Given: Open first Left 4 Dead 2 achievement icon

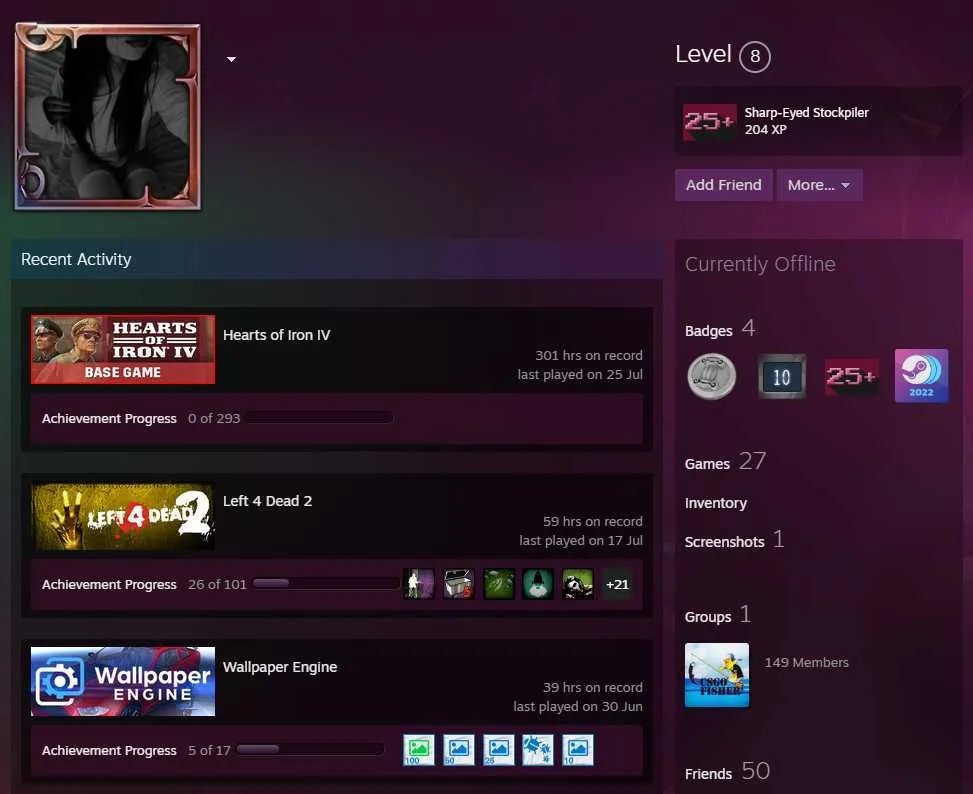Looking at the screenshot, I should [x=419, y=584].
